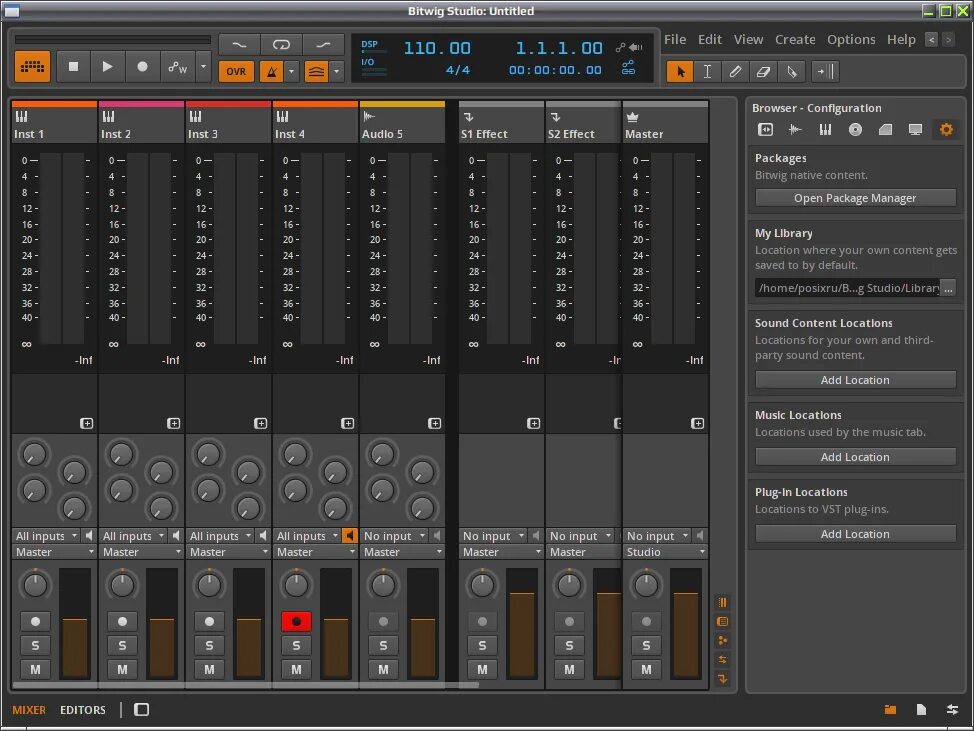Toggle the metronome button
Screen dimensions: 974x731
pyautogui.click(x=271, y=71)
